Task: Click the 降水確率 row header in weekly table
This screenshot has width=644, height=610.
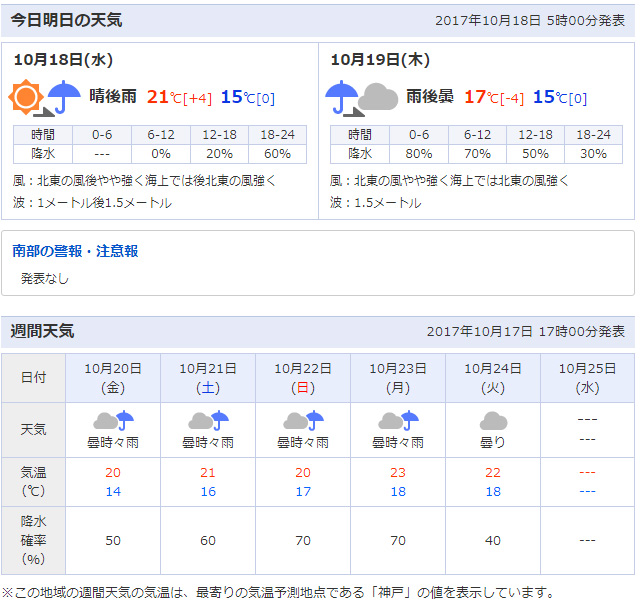Action: pos(33,540)
